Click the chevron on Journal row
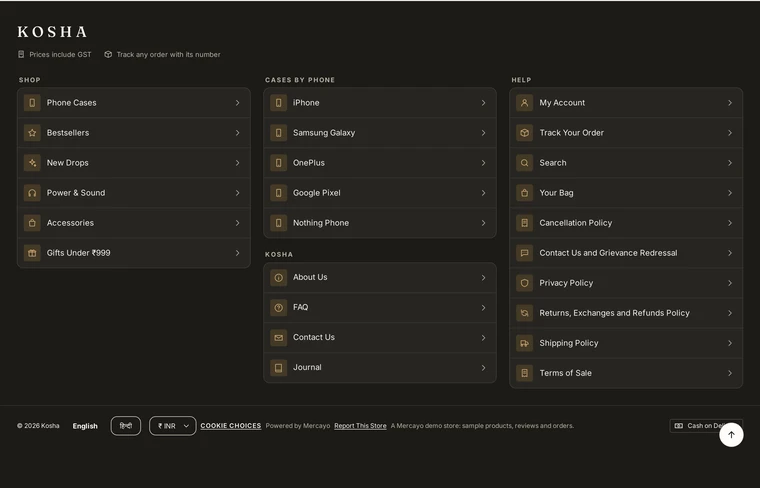Screen dimensions: 760x488 [x=483, y=368]
